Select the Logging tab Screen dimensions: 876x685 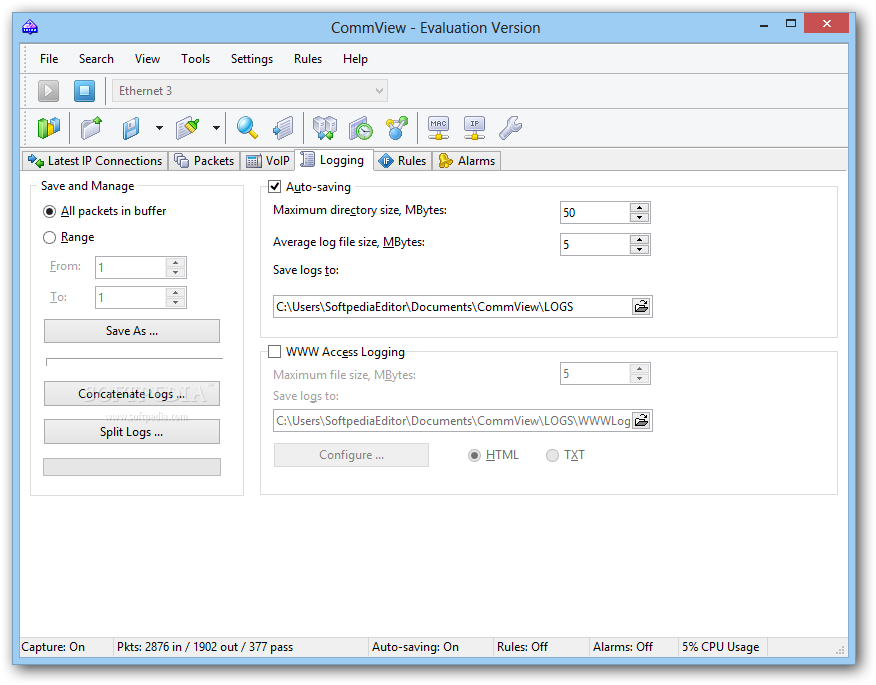[333, 160]
